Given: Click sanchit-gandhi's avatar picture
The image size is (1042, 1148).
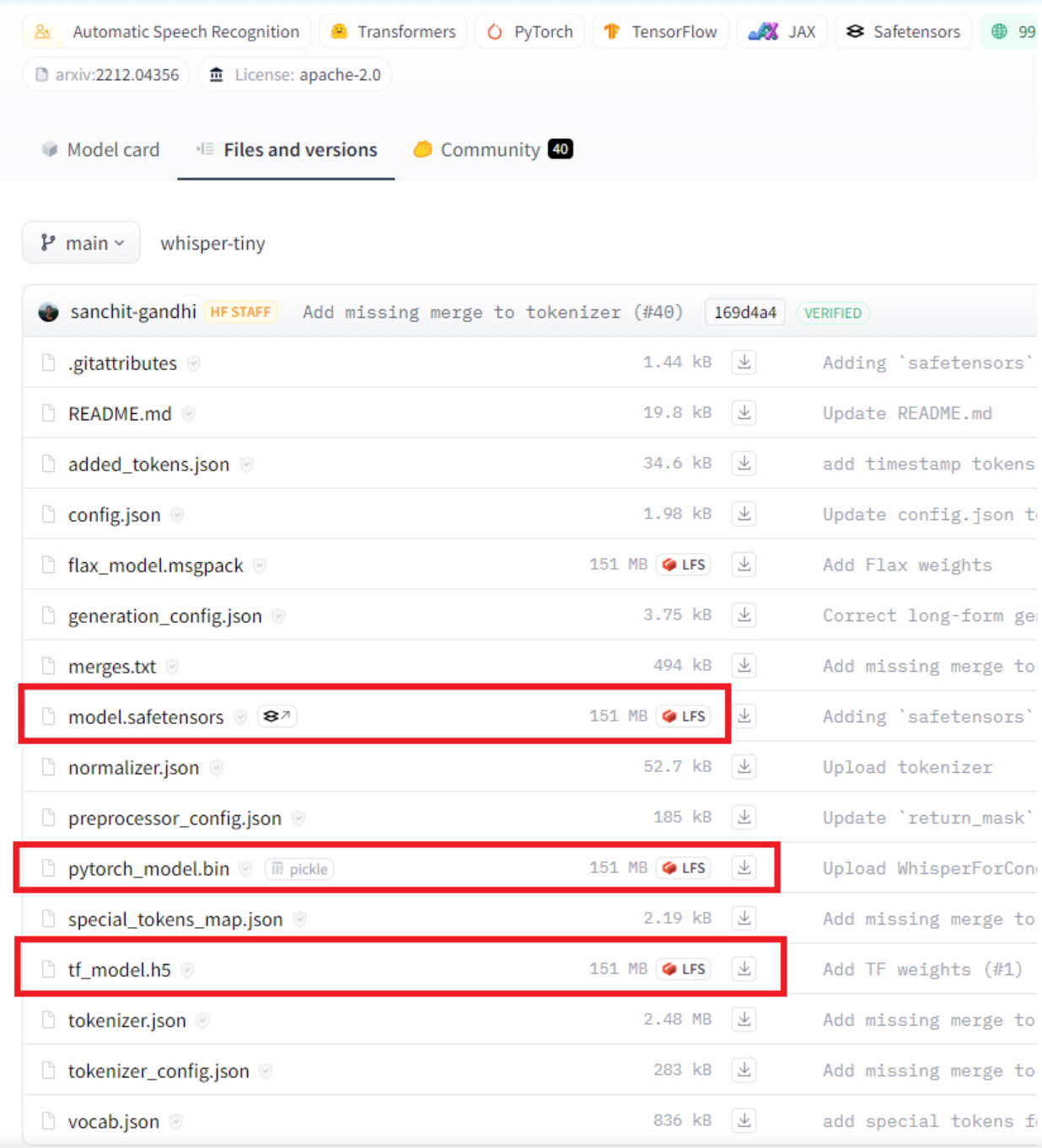Looking at the screenshot, I should (x=49, y=312).
